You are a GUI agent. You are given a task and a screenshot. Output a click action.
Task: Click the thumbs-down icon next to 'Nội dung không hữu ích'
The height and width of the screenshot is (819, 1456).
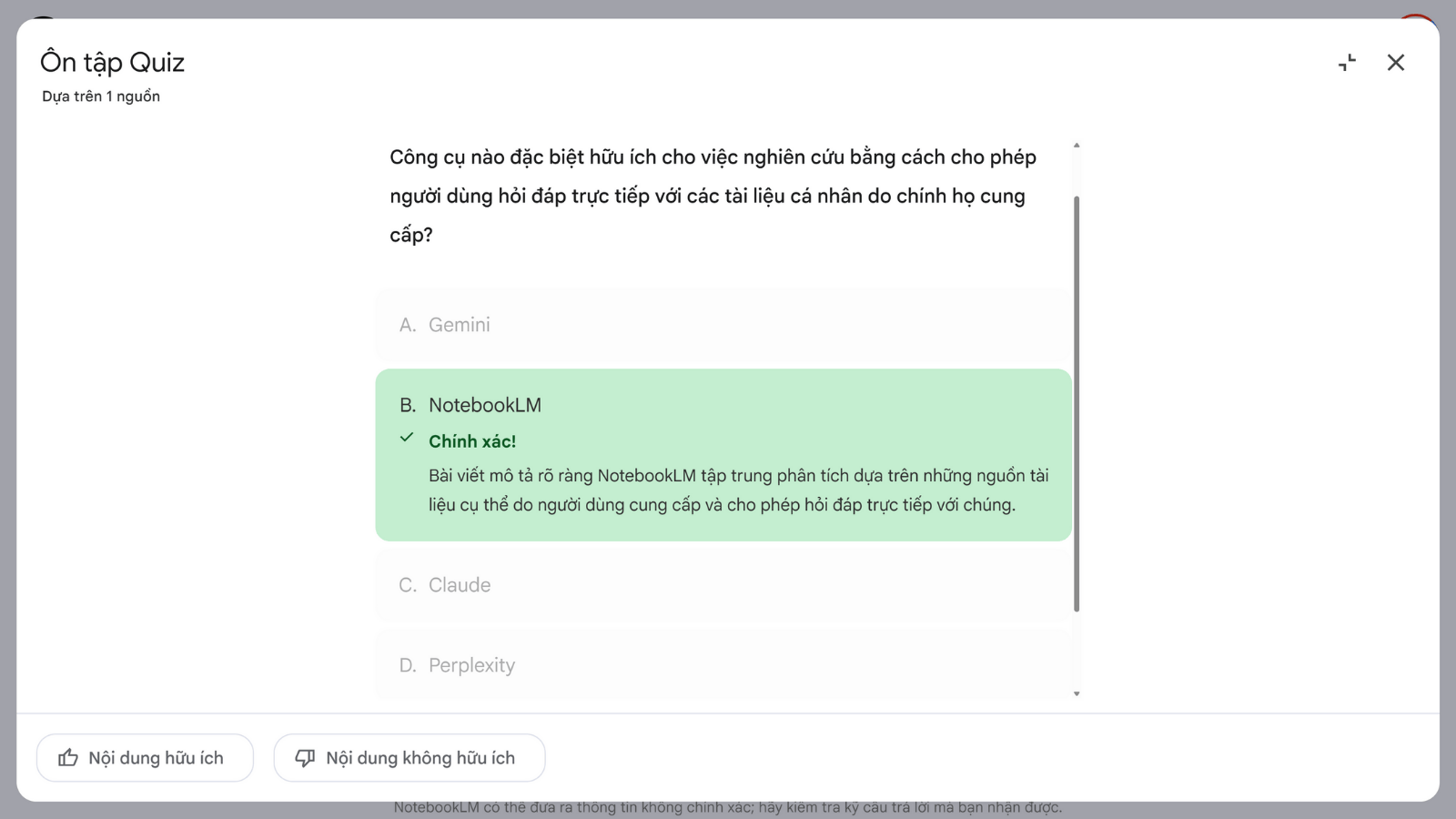(305, 757)
